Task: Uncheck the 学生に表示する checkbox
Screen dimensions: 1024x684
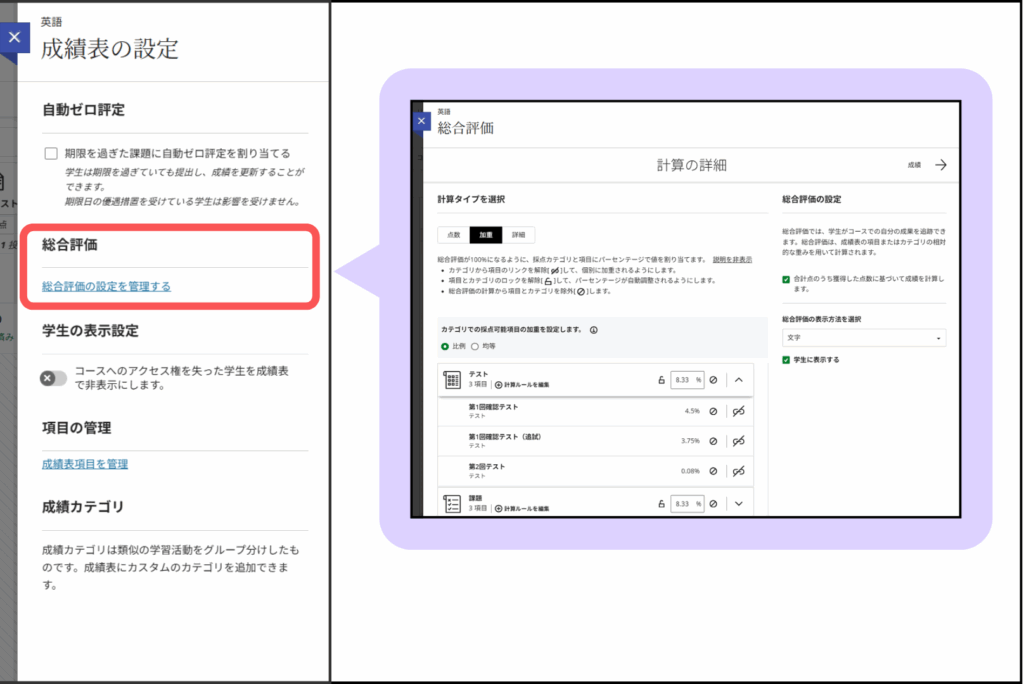Action: click(786, 359)
